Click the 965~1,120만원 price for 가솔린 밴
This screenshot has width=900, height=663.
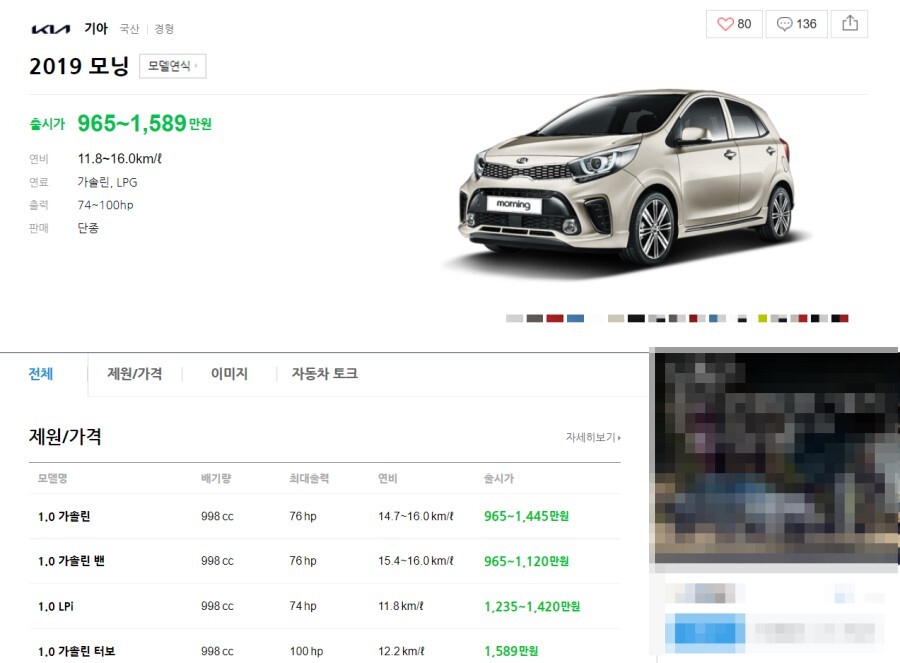point(526,561)
